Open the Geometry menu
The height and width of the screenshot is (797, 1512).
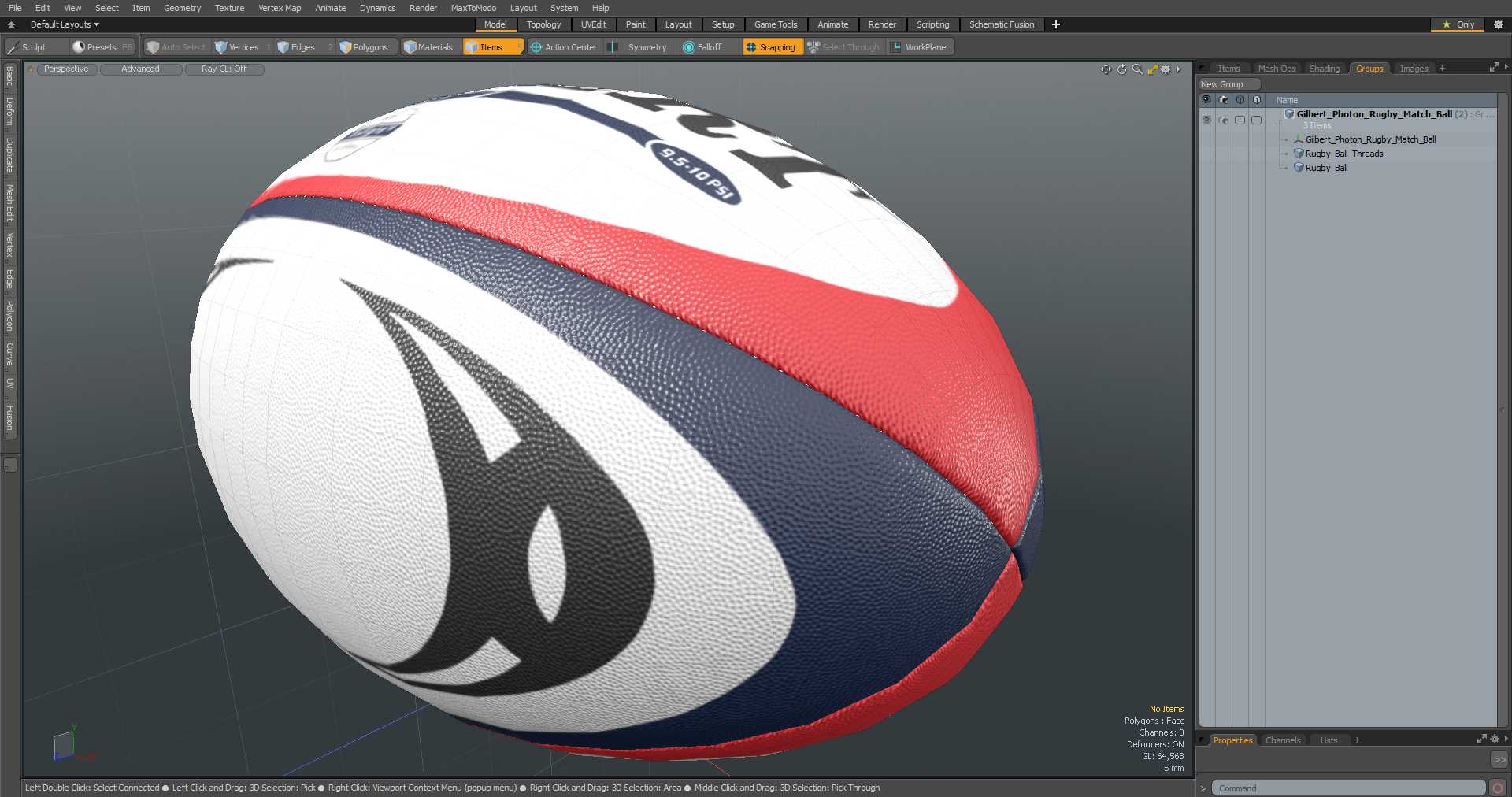click(182, 8)
